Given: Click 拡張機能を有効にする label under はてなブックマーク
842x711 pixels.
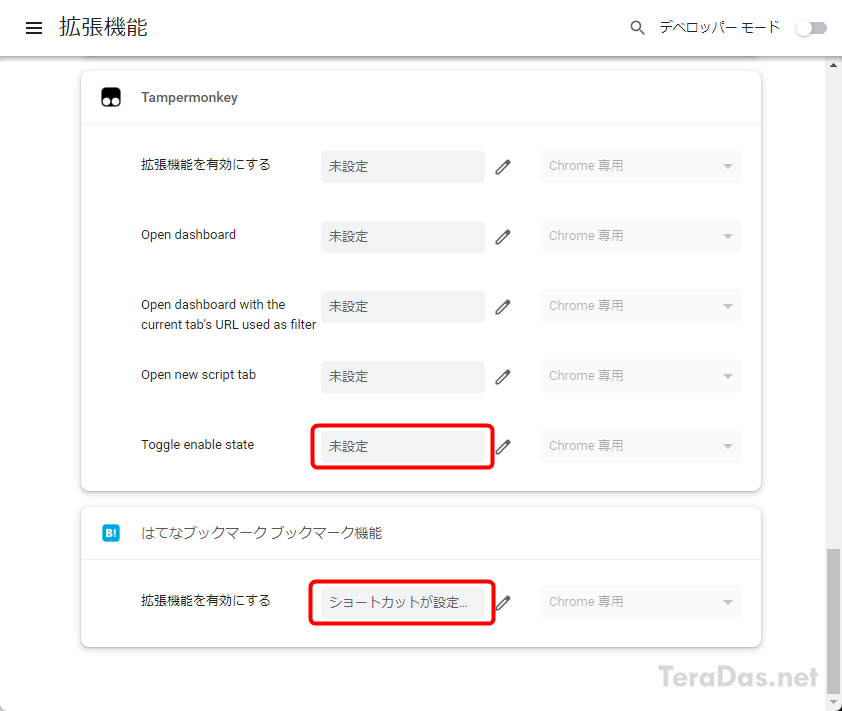Looking at the screenshot, I should (206, 600).
